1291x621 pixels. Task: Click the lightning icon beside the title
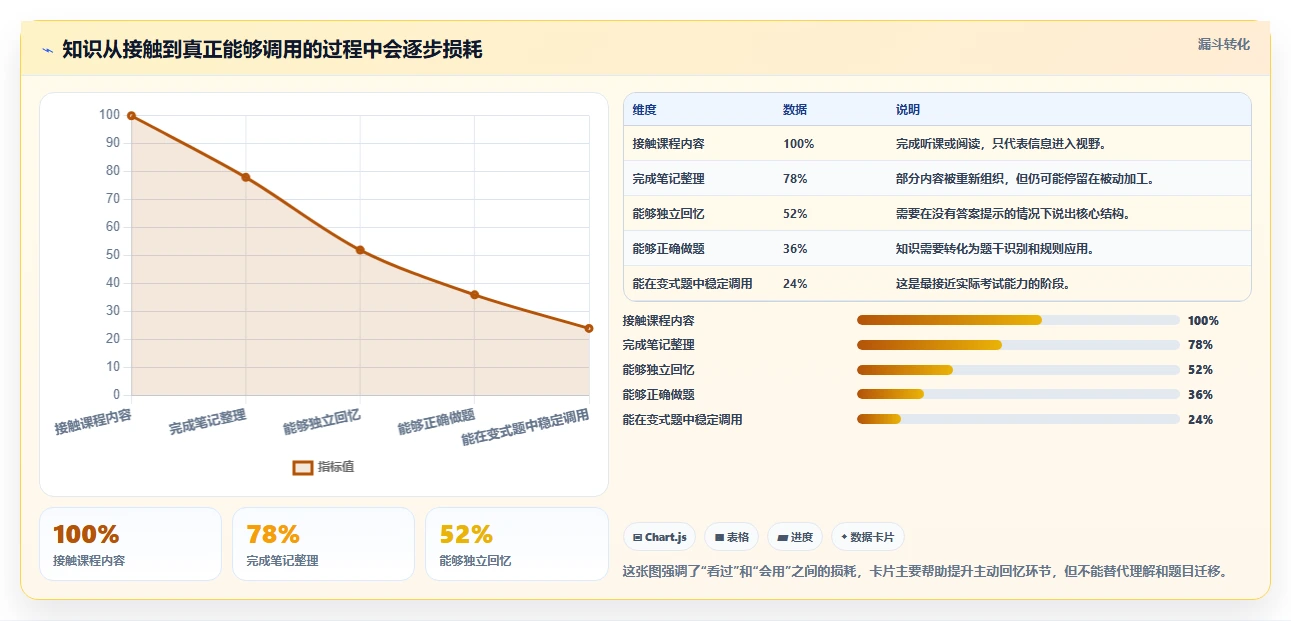pyautogui.click(x=47, y=51)
